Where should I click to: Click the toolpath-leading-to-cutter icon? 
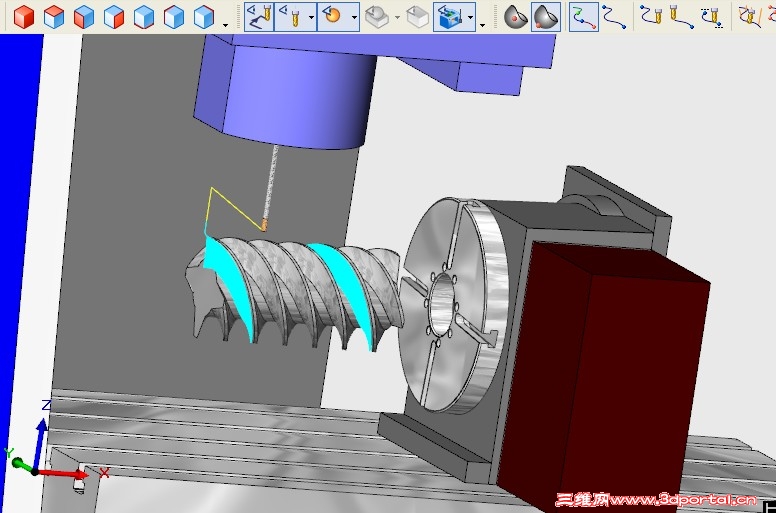[x=651, y=16]
